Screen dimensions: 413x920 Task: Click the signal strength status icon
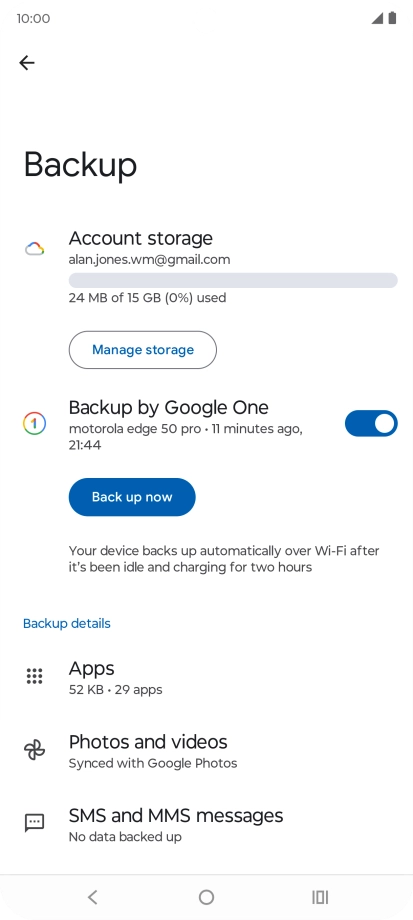(x=377, y=18)
